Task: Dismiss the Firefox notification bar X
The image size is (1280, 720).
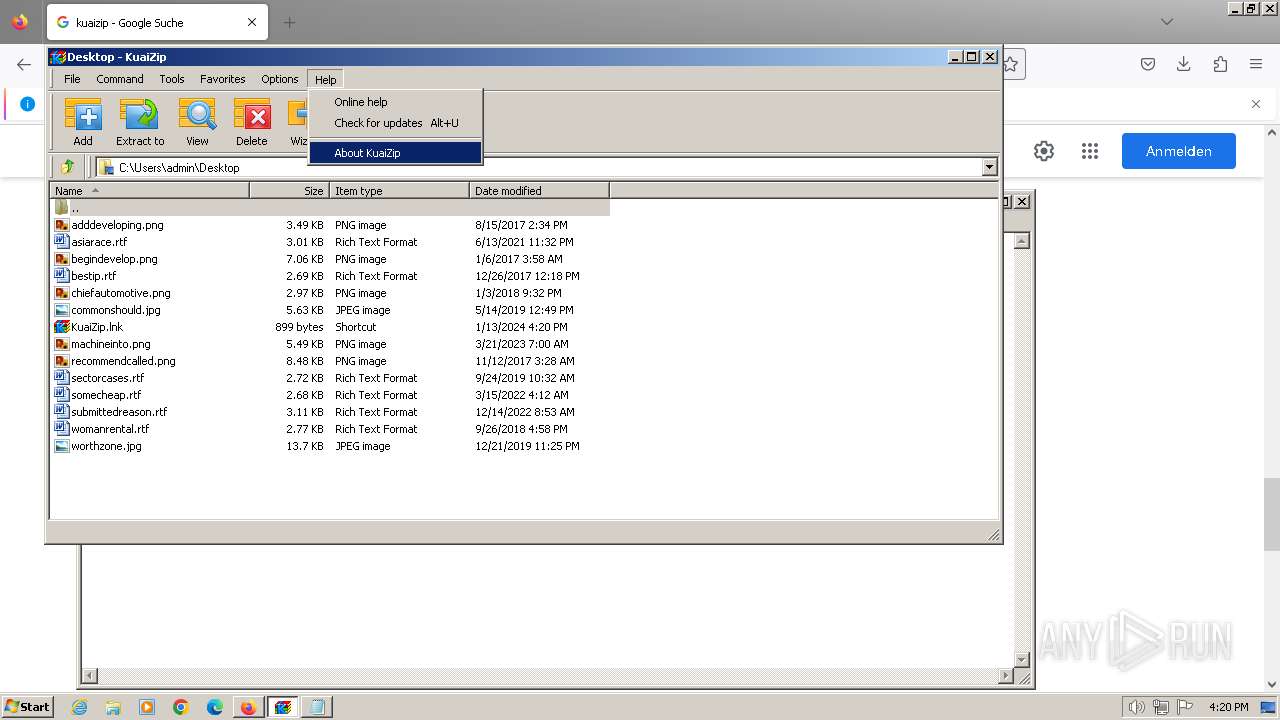Action: tap(1256, 104)
